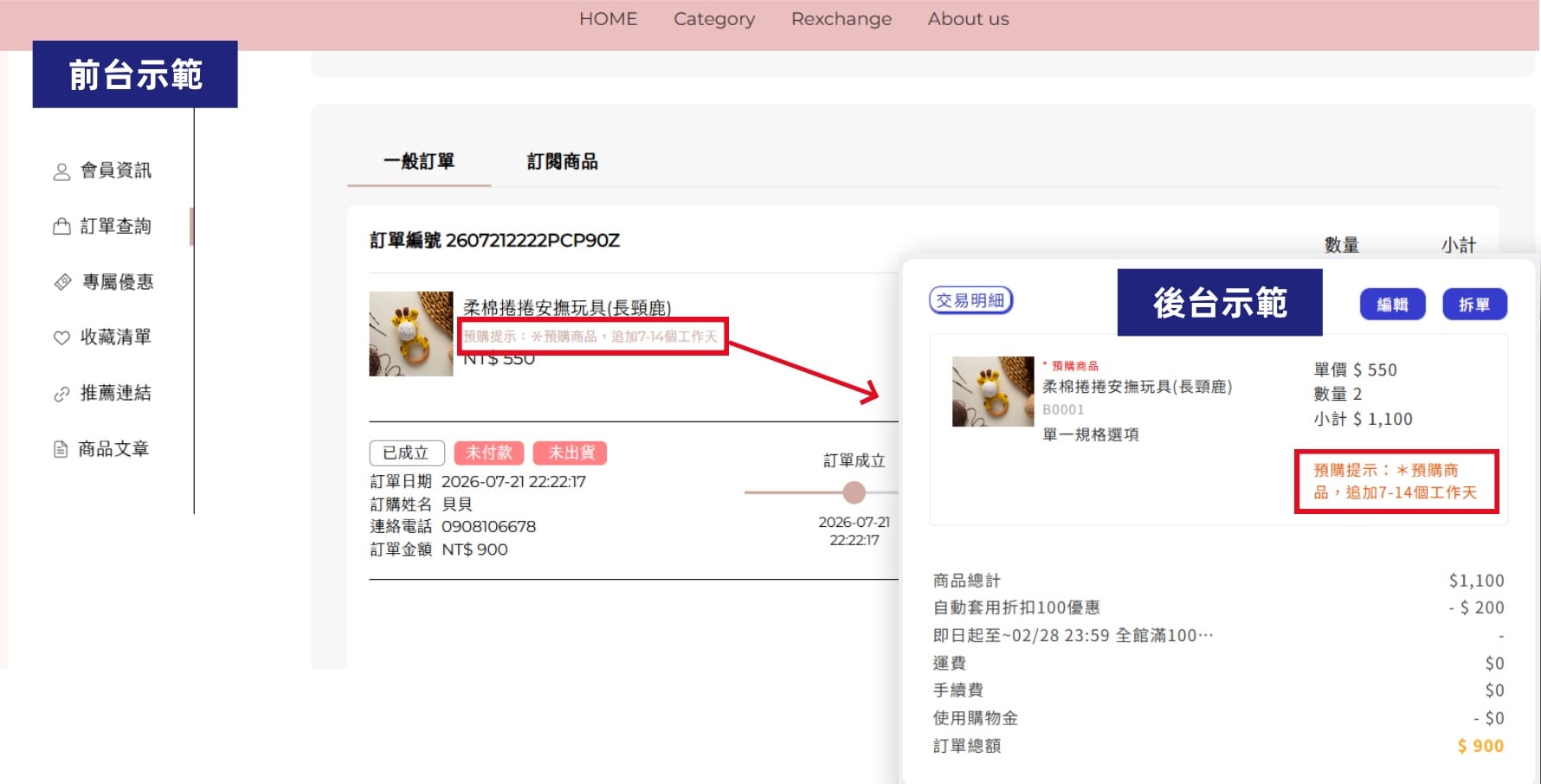Viewport: 1541px width, 784px height.
Task: Click the 未出貨 status tag
Action: [x=571, y=453]
